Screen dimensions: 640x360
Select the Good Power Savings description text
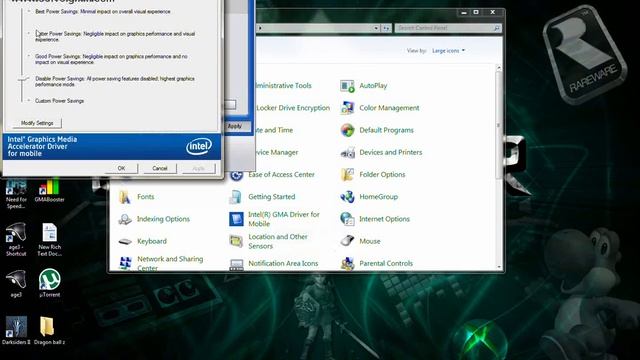(x=111, y=59)
